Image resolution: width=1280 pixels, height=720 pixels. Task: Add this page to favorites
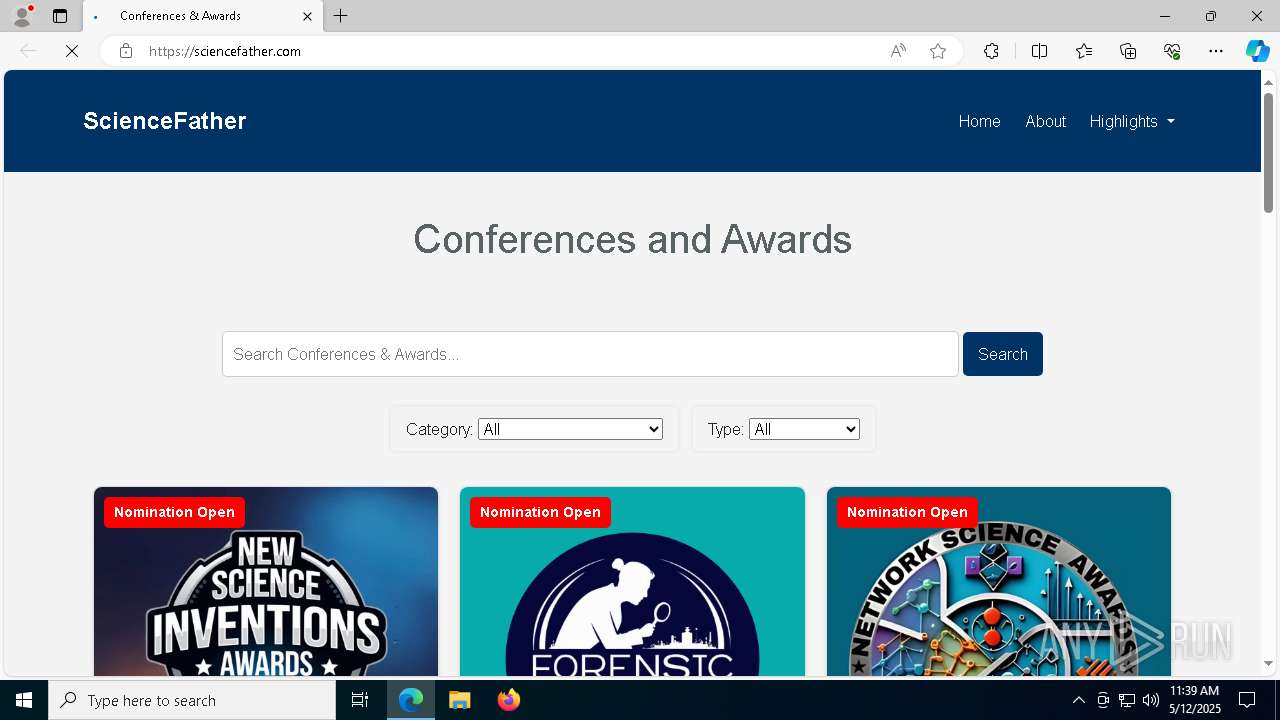938,51
